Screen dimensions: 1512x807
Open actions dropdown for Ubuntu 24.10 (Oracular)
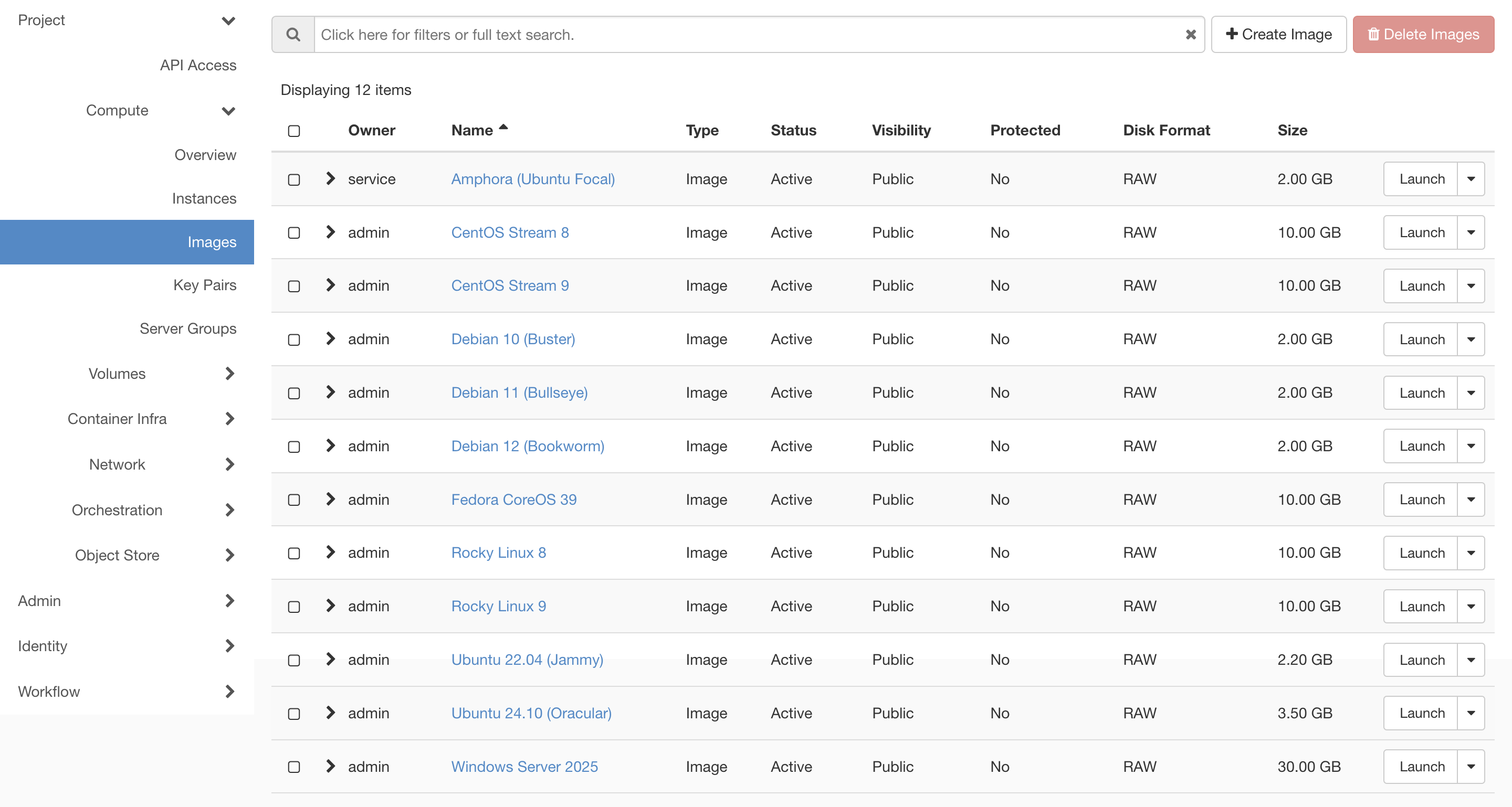pyautogui.click(x=1471, y=713)
